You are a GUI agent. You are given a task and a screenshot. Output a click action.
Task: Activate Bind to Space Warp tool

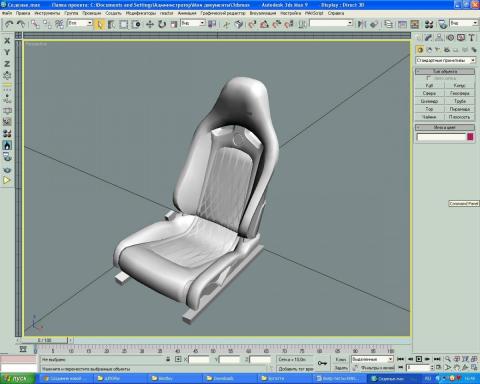coord(59,24)
